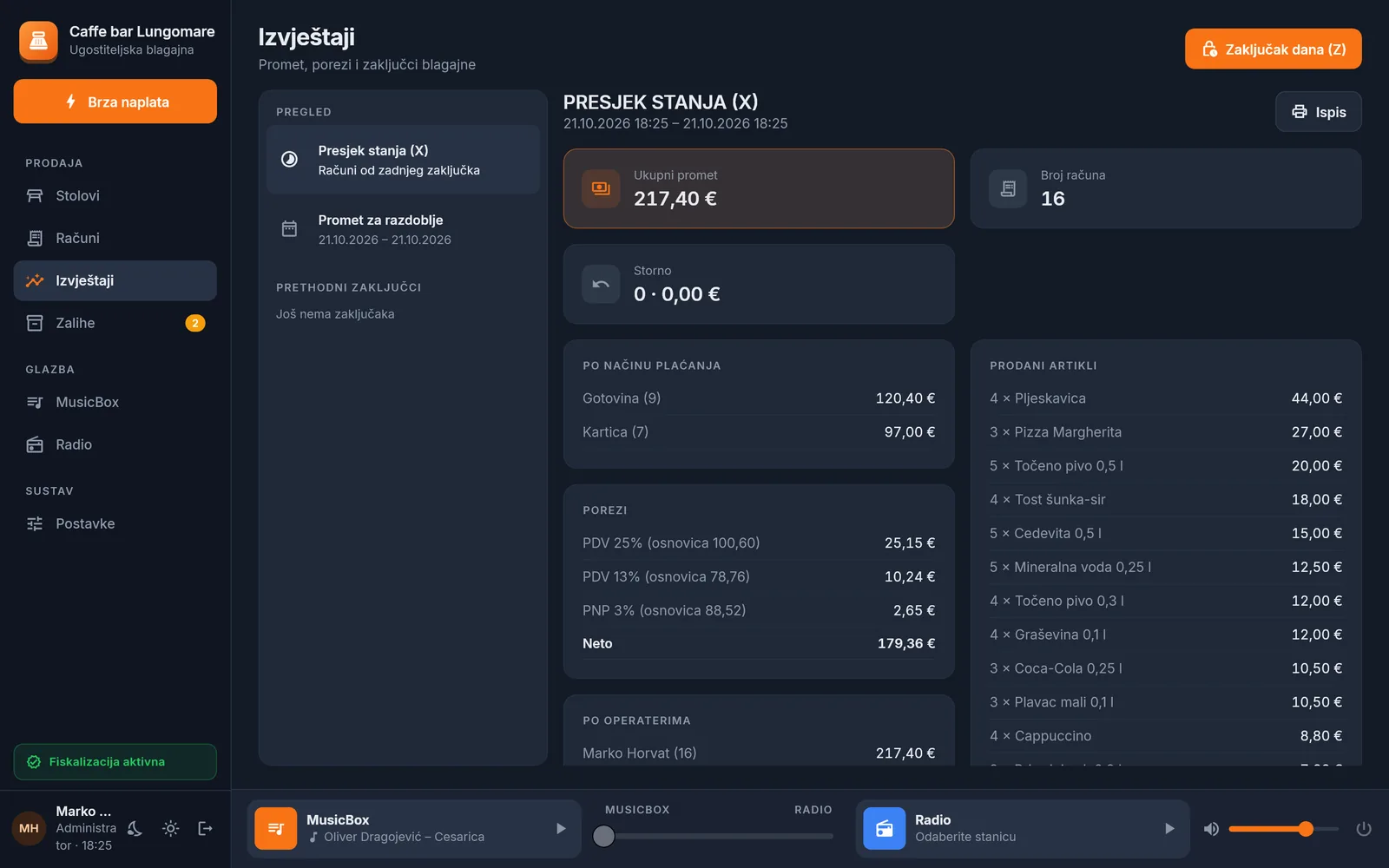Click the Fiskalizacija aktivna status badge

point(115,762)
